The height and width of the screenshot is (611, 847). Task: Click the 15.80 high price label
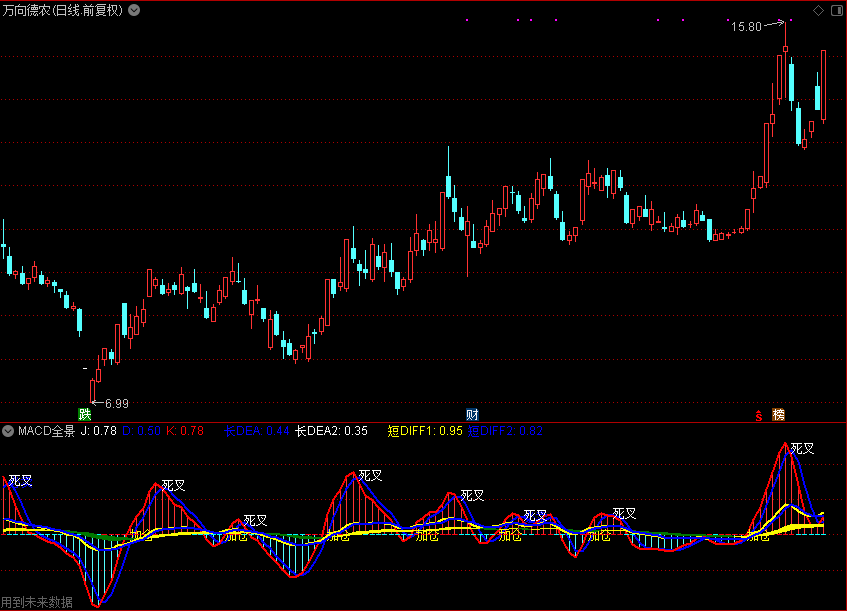point(746,27)
